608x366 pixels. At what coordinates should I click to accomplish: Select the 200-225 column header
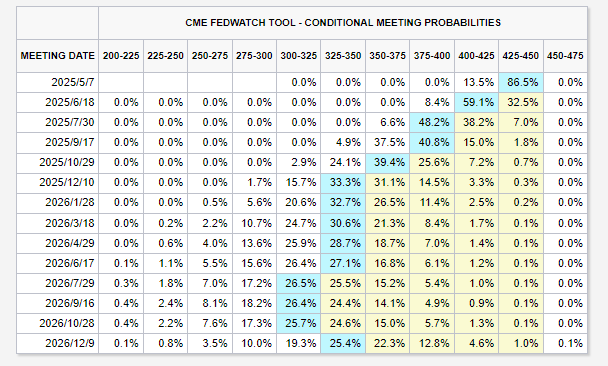click(x=121, y=56)
